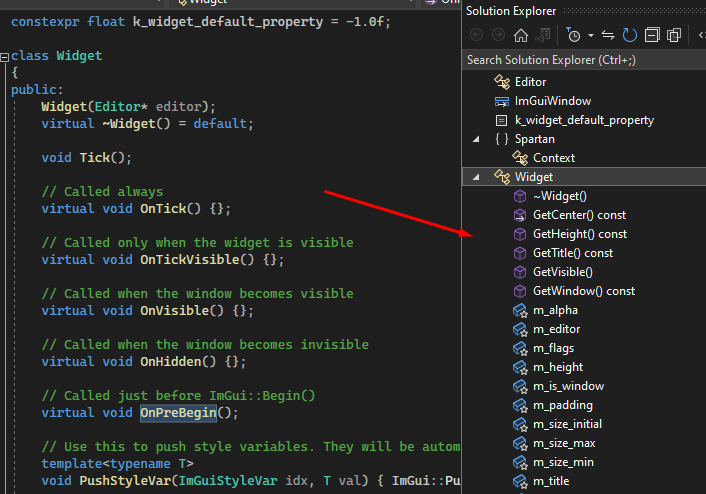Click the Home icon in Solution Explorer

coord(521,35)
